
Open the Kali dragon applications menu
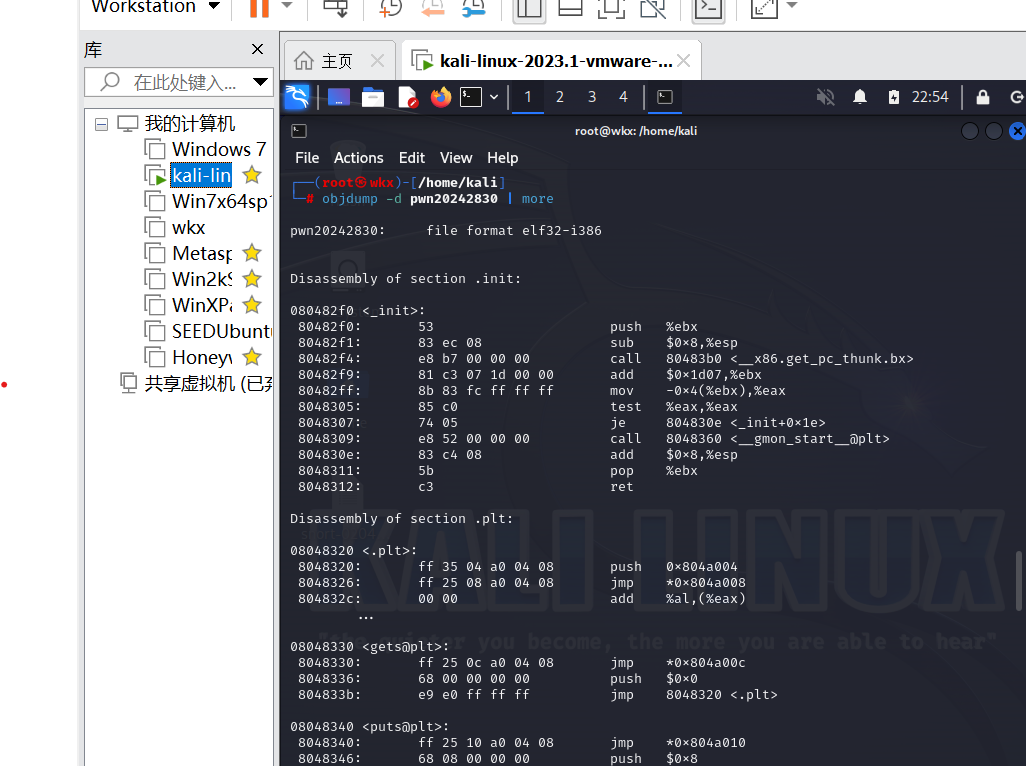point(297,97)
